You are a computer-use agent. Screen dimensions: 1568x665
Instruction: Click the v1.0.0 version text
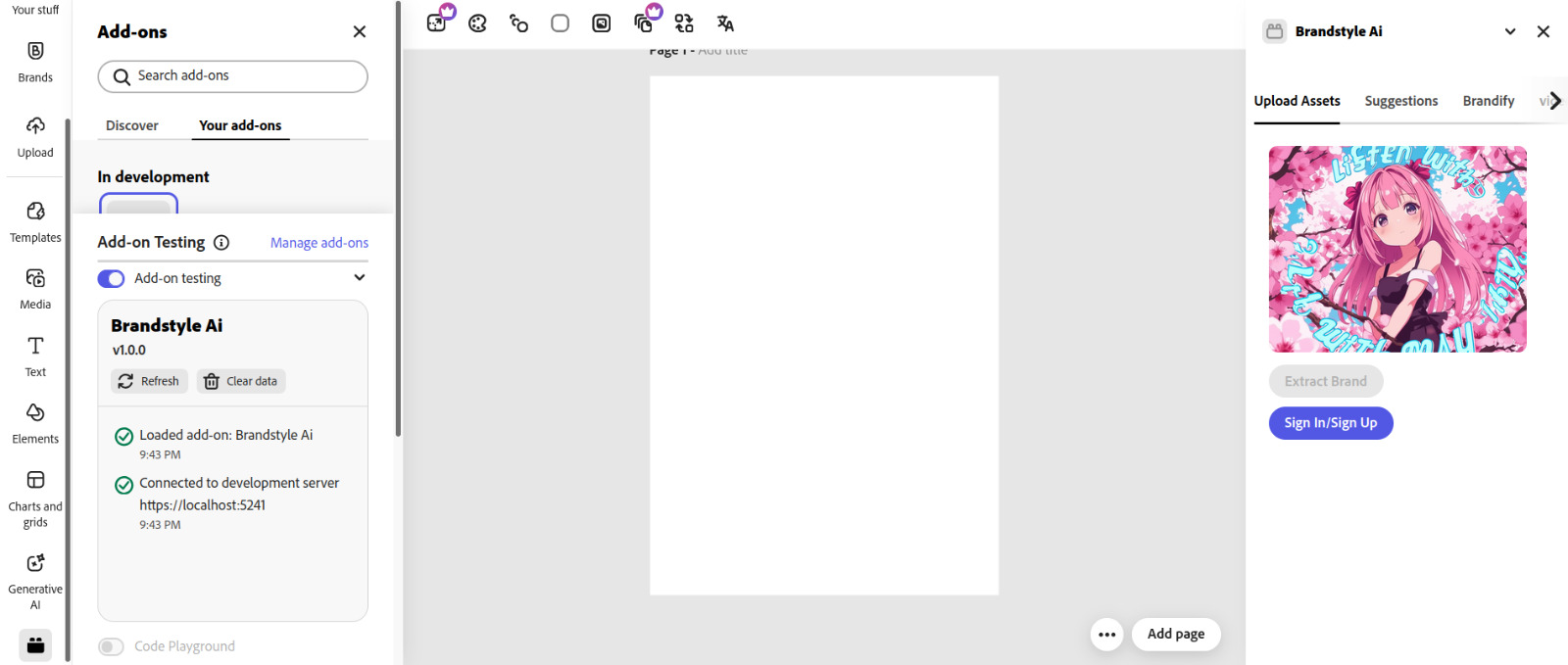tap(128, 350)
